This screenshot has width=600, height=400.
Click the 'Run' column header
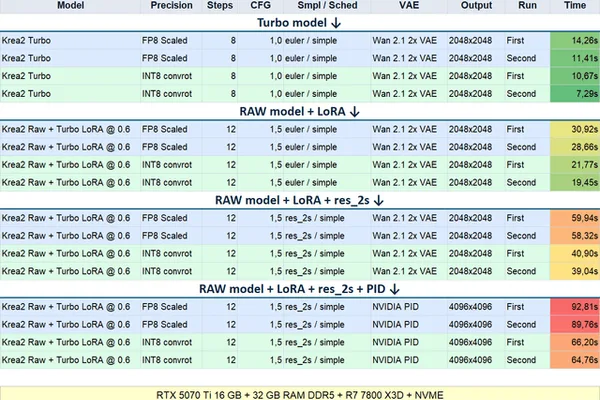click(527, 5)
